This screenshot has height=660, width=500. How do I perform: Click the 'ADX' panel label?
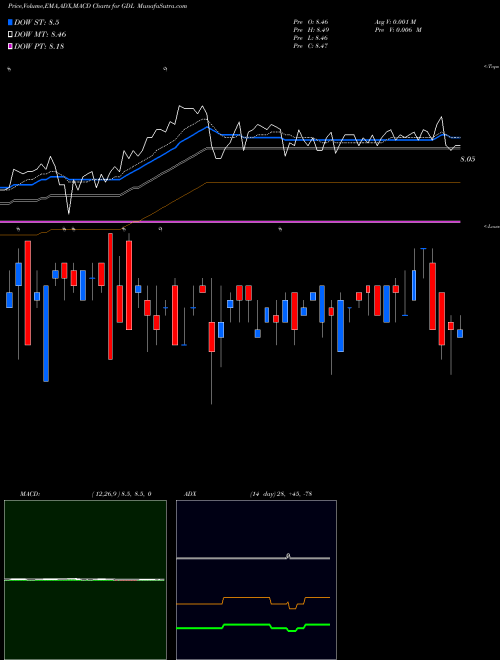click(189, 494)
